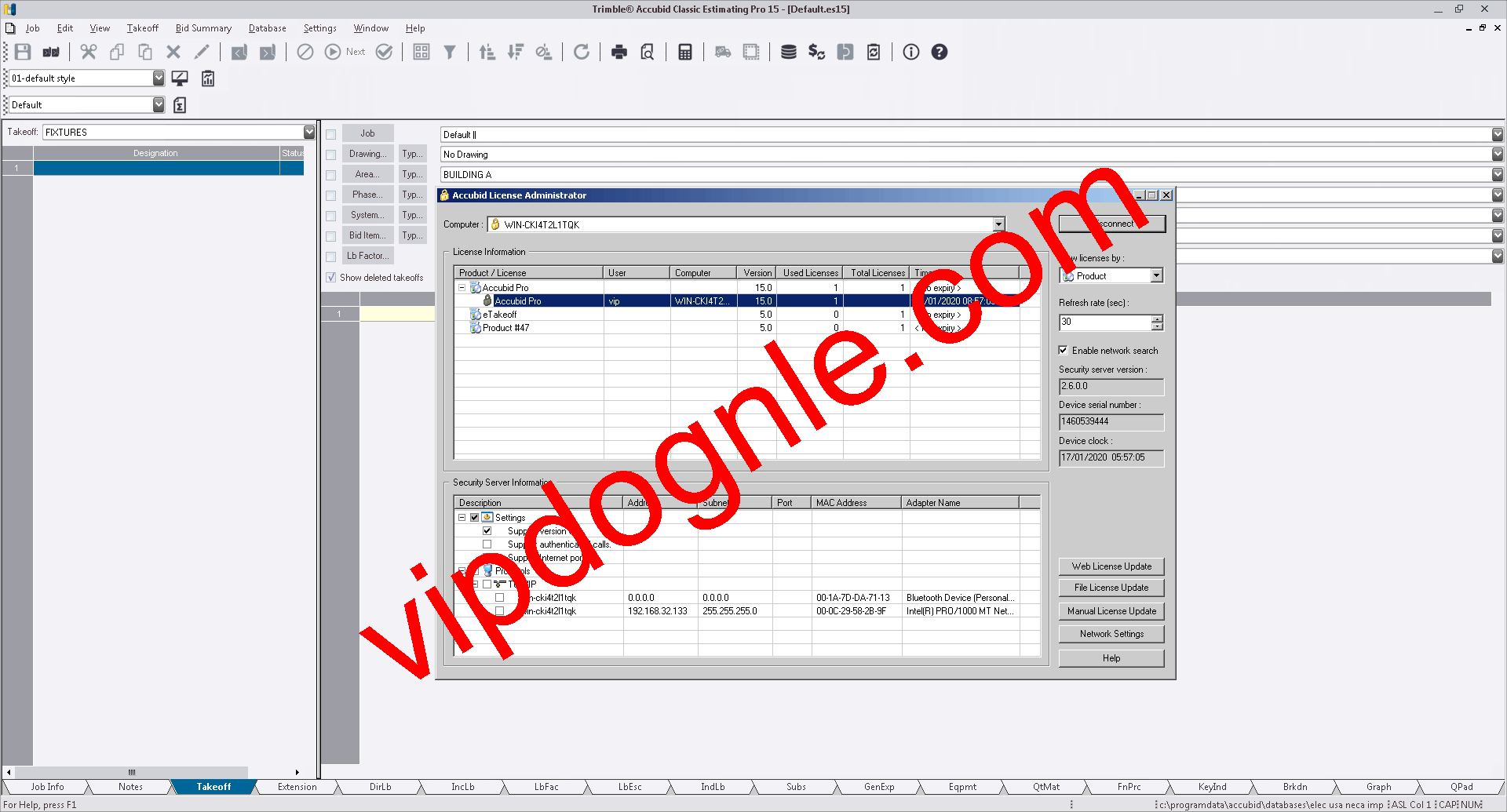Screen dimensions: 1507x812
Task: Open the database stack icon
Action: point(789,52)
